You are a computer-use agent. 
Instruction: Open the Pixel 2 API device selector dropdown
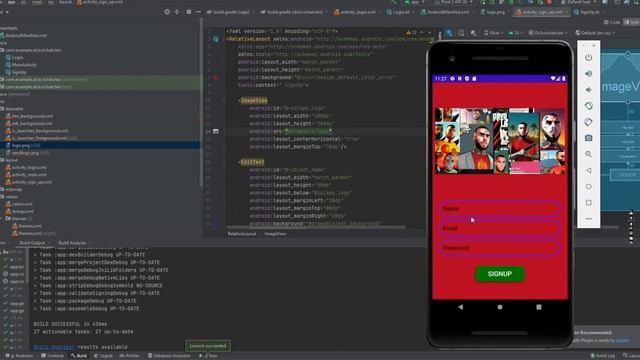[x=453, y=2]
